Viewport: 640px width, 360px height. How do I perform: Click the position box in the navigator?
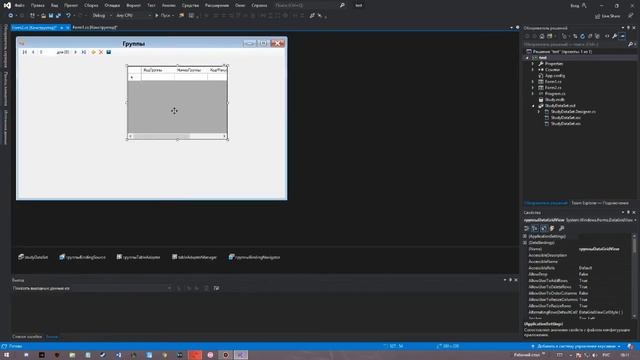click(x=46, y=52)
